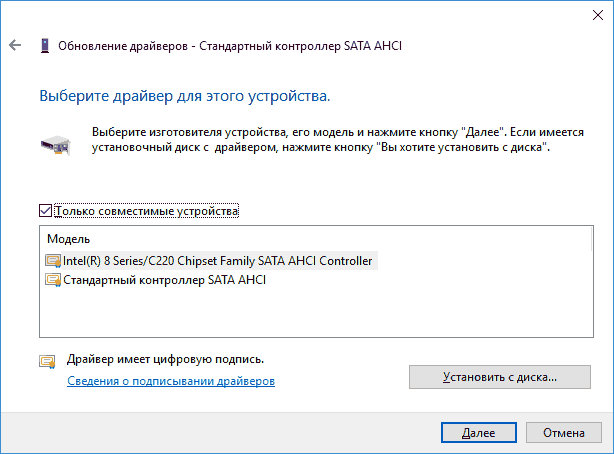Go back using the left arrow
This screenshot has height=454, width=614.
pos(15,45)
